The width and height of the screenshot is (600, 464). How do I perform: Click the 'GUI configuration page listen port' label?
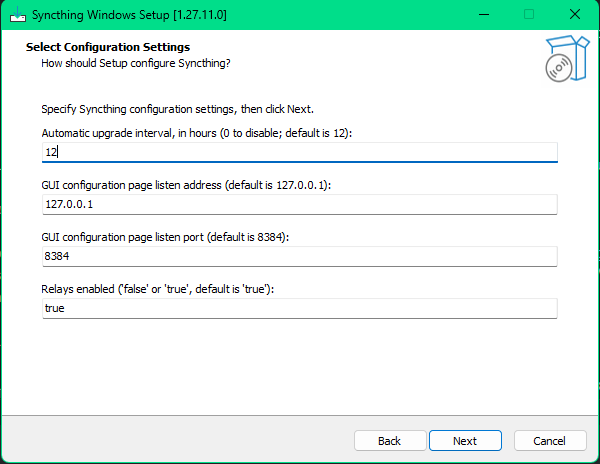pyautogui.click(x=165, y=237)
